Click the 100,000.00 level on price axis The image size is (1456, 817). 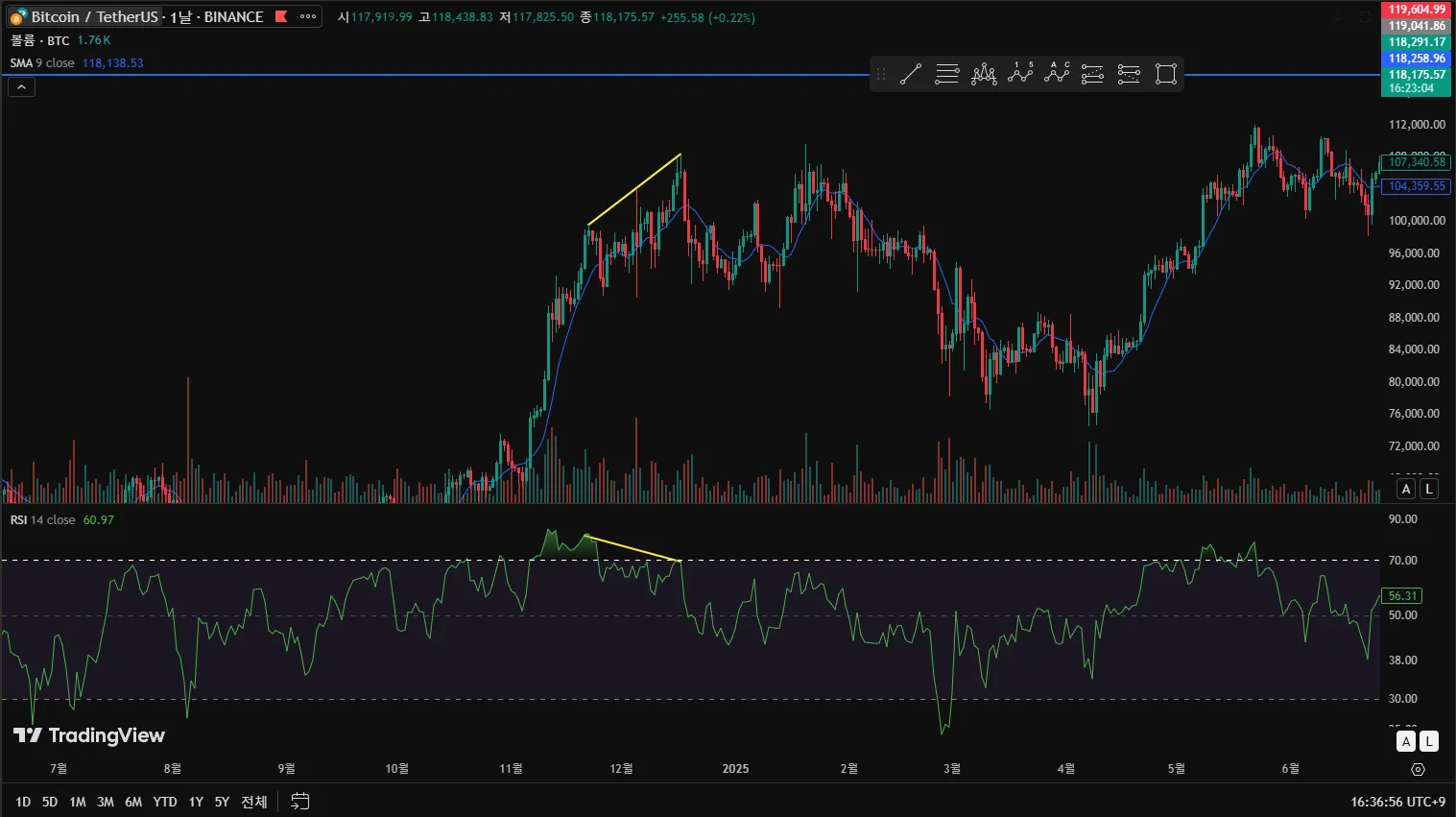click(x=1417, y=221)
